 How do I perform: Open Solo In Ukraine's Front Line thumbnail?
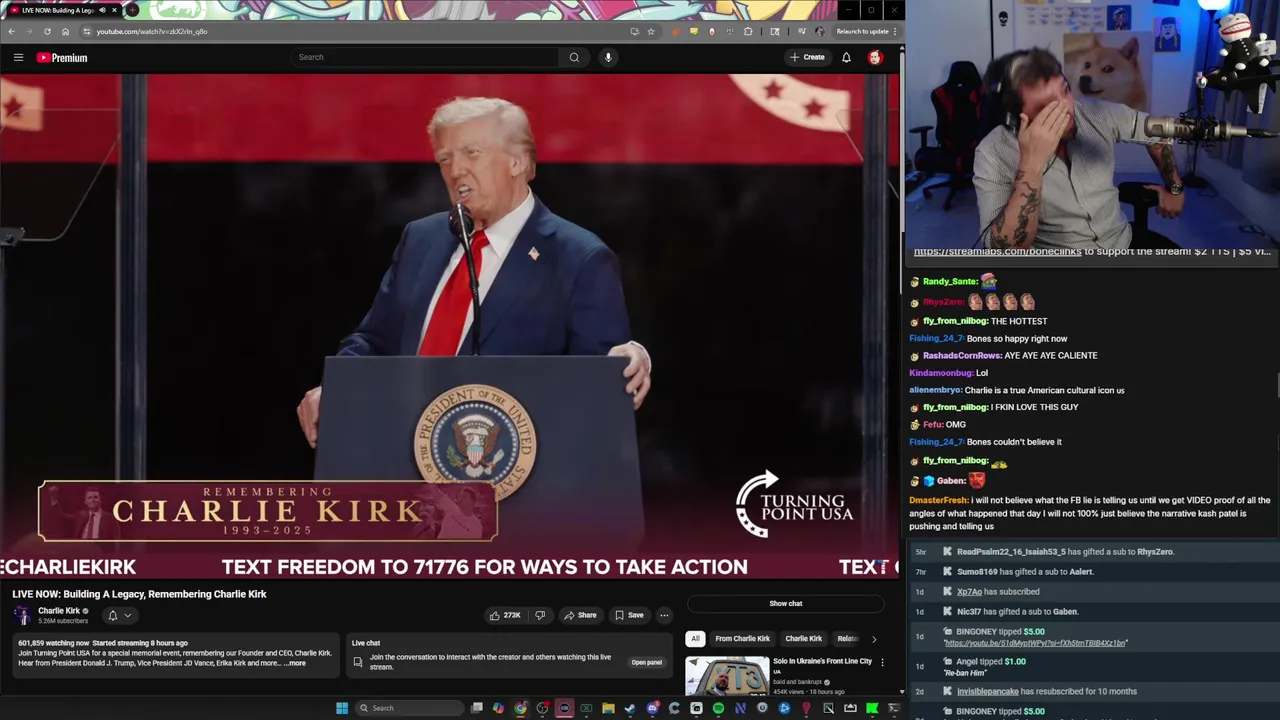coord(727,675)
